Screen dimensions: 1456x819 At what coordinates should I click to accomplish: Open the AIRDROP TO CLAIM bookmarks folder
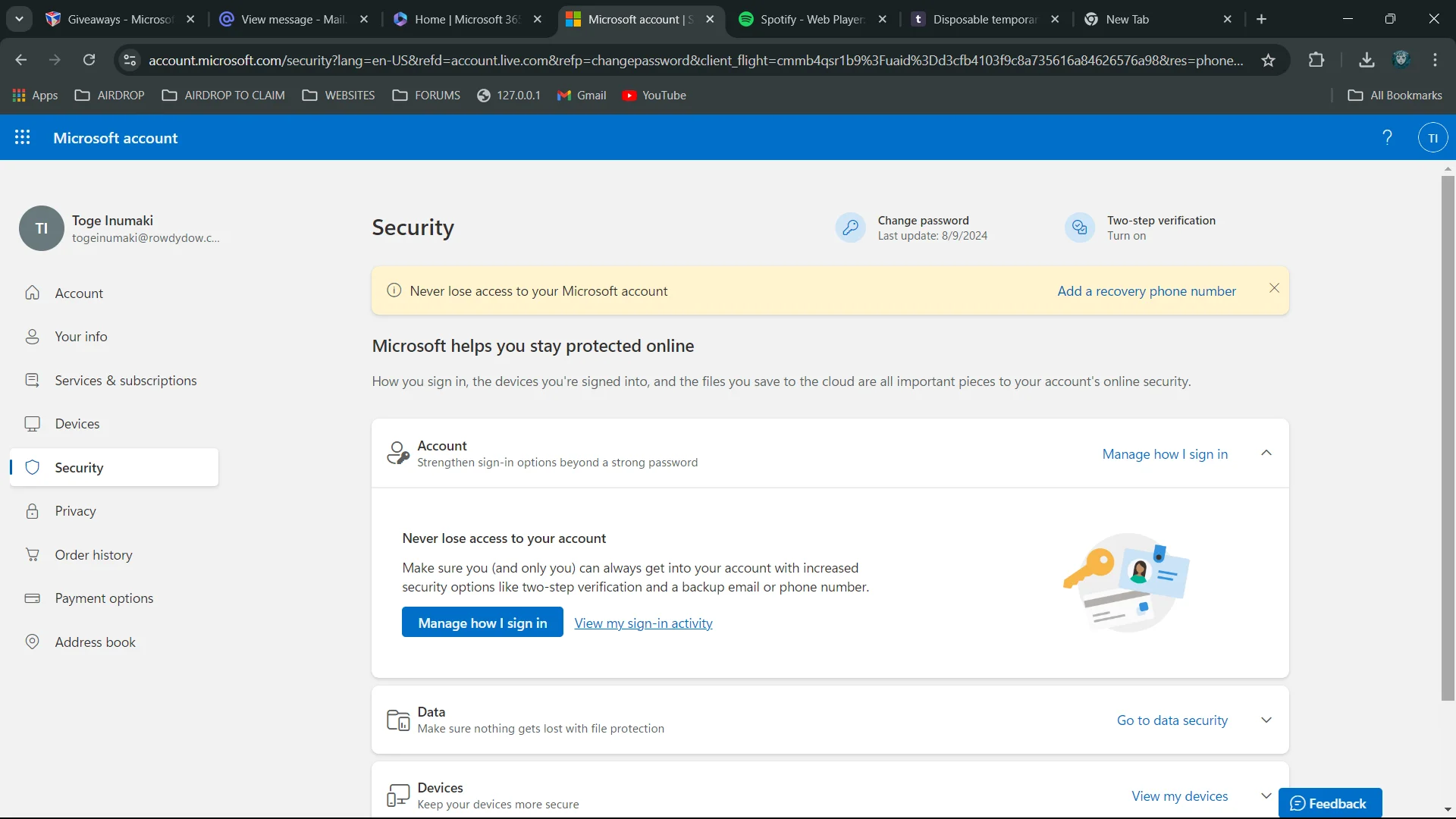point(224,96)
